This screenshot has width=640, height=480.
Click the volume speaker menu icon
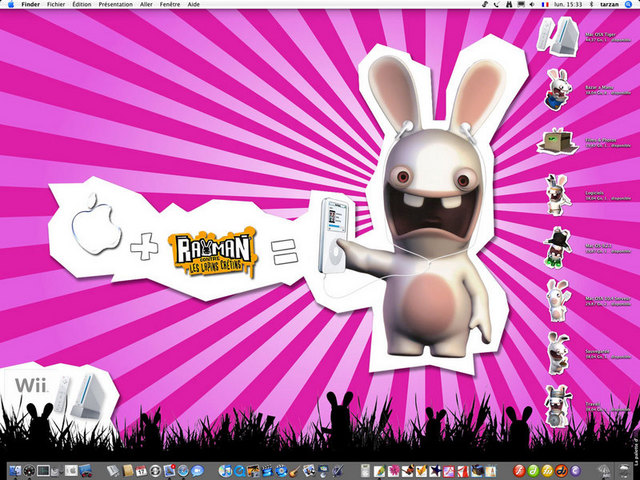pyautogui.click(x=532, y=4)
